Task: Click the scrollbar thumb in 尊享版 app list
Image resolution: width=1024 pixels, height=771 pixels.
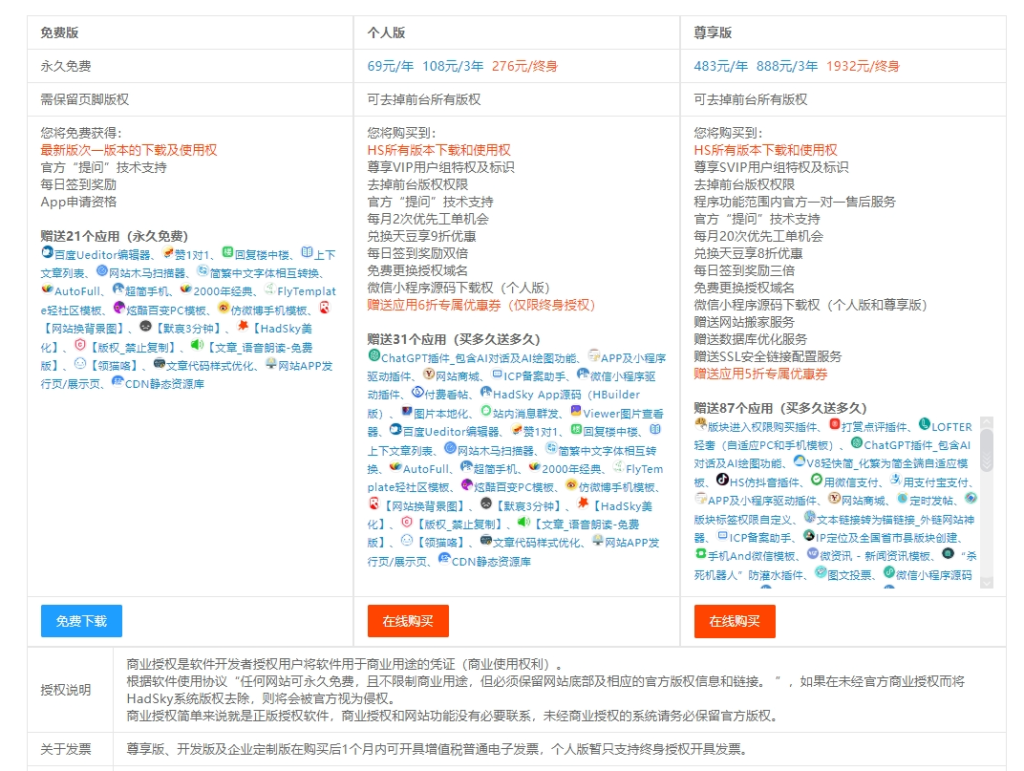Action: pyautogui.click(x=986, y=450)
